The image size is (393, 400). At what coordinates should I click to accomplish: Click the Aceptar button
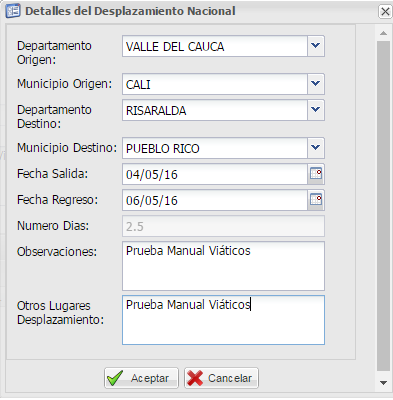[x=141, y=378]
